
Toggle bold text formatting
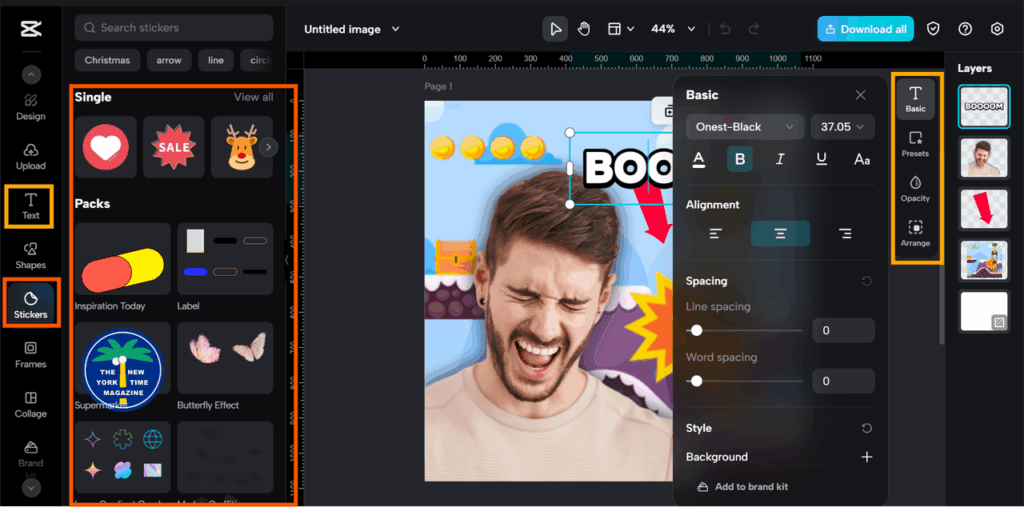click(740, 159)
